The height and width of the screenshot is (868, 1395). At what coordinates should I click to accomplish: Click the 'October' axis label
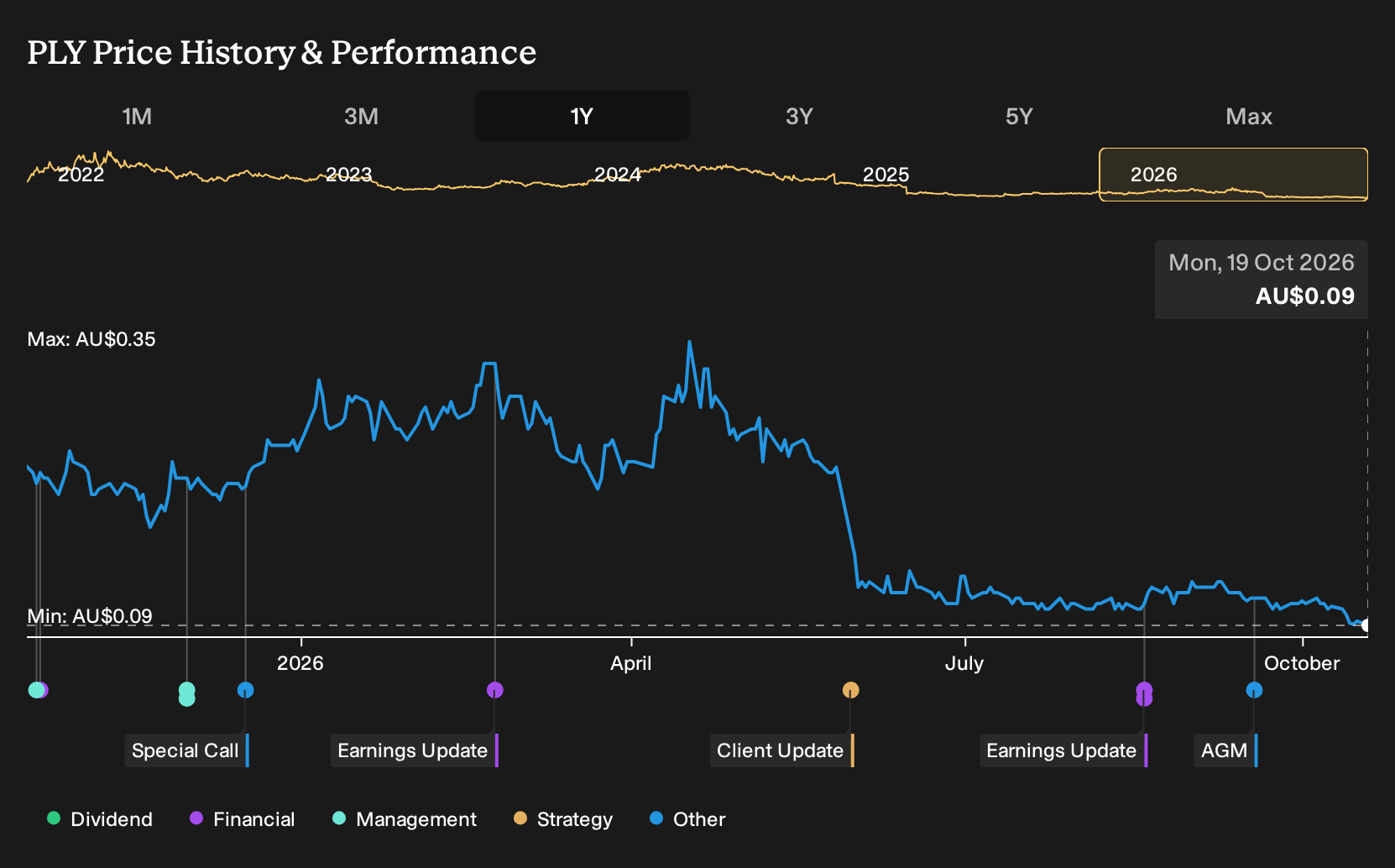(x=1302, y=663)
